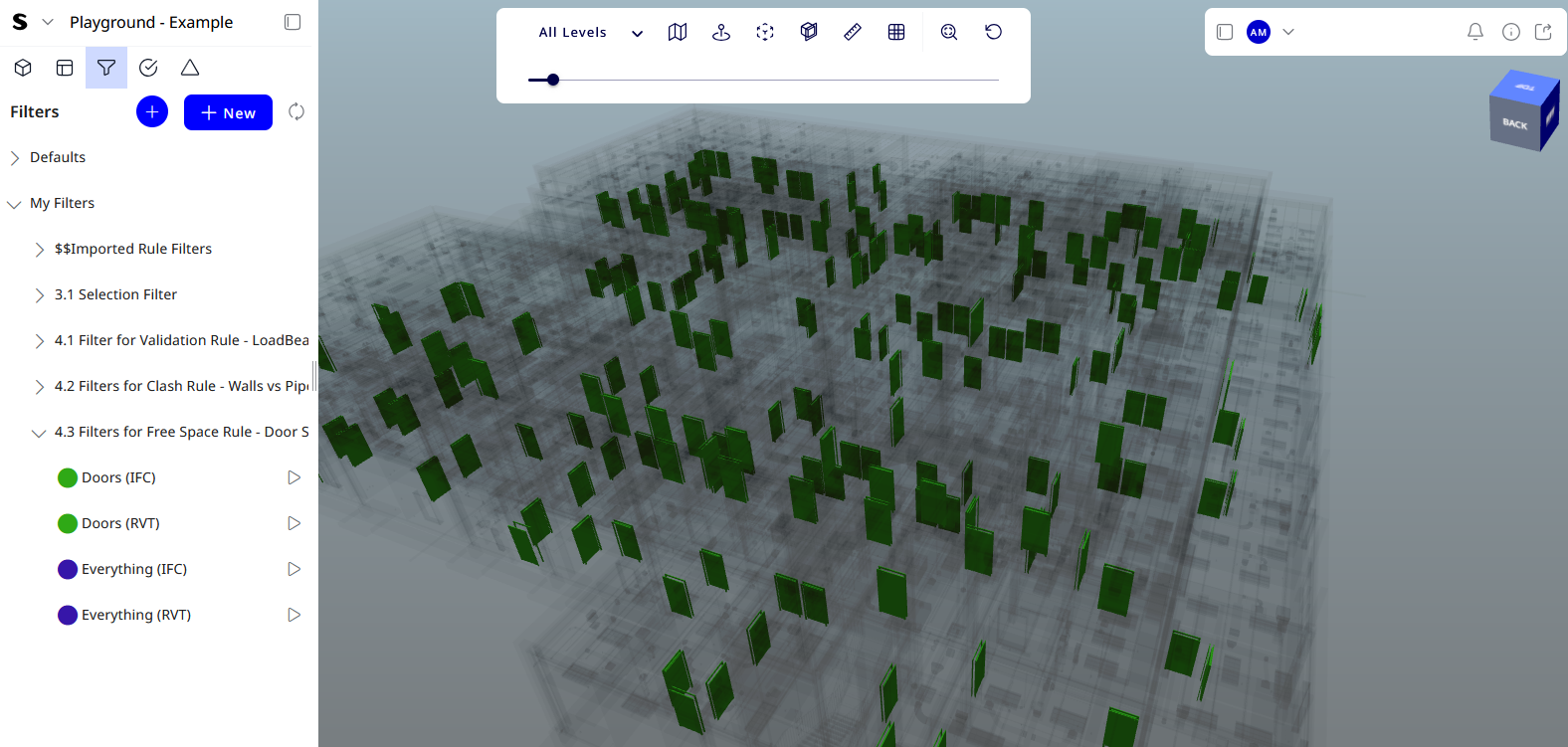Viewport: 1568px width, 747px height.
Task: Reset the view with the circular arrow
Action: (993, 32)
